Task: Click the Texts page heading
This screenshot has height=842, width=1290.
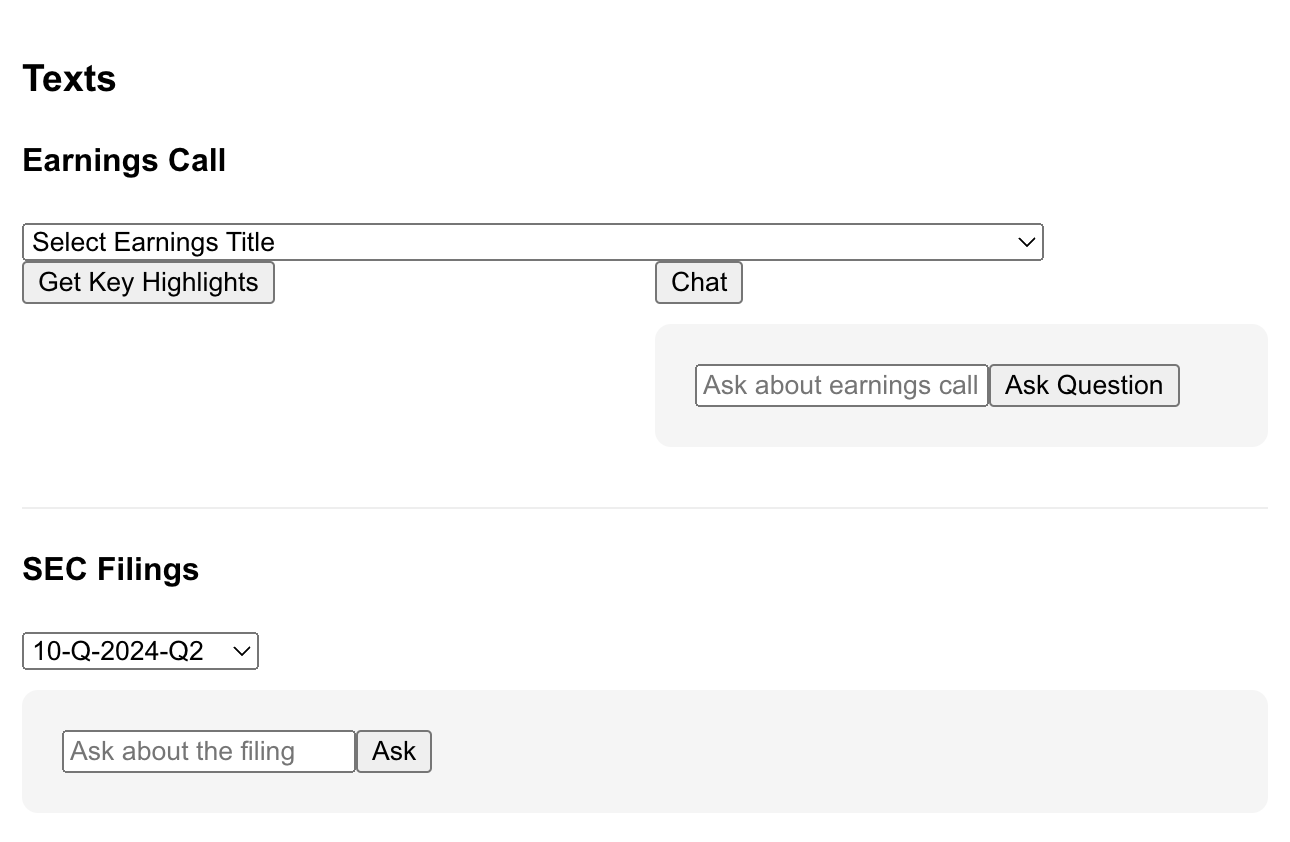Action: [69, 78]
